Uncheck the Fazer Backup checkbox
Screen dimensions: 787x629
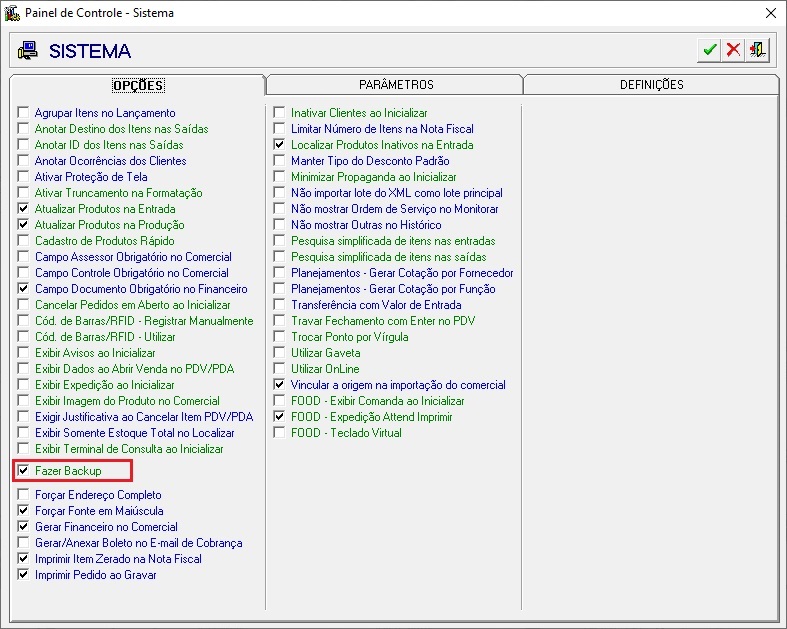click(x=23, y=471)
